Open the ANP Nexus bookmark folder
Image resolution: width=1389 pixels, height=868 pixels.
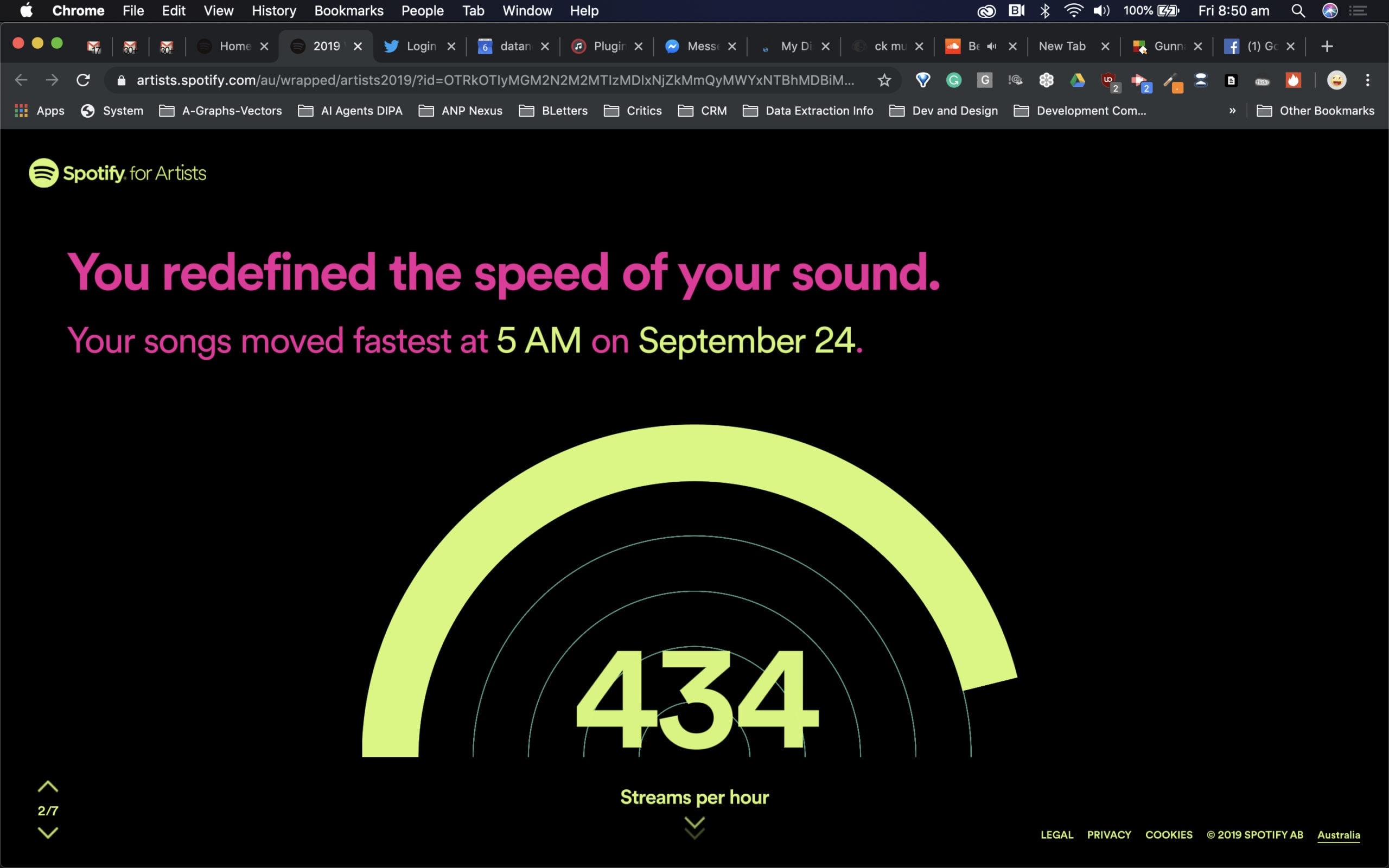pos(460,111)
